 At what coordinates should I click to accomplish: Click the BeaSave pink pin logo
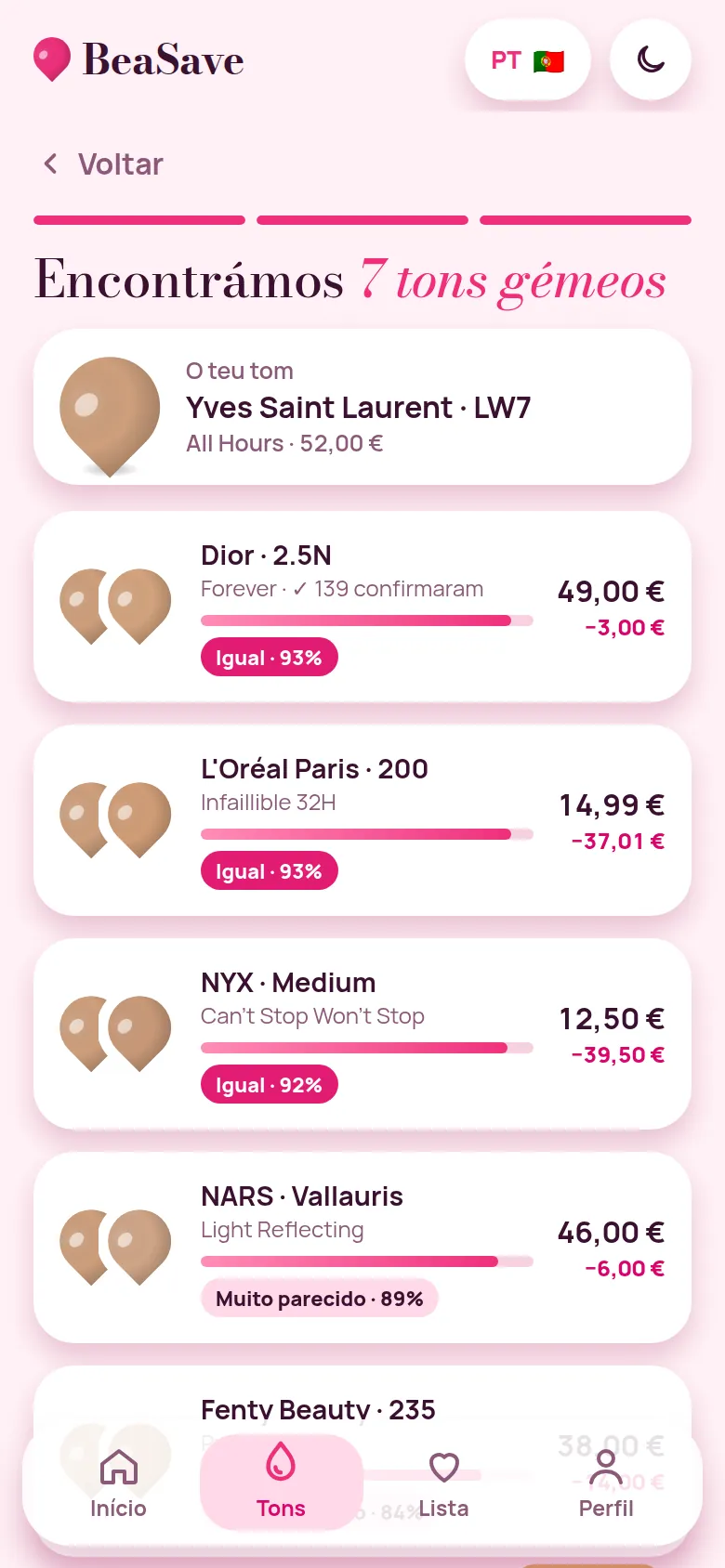tap(52, 59)
